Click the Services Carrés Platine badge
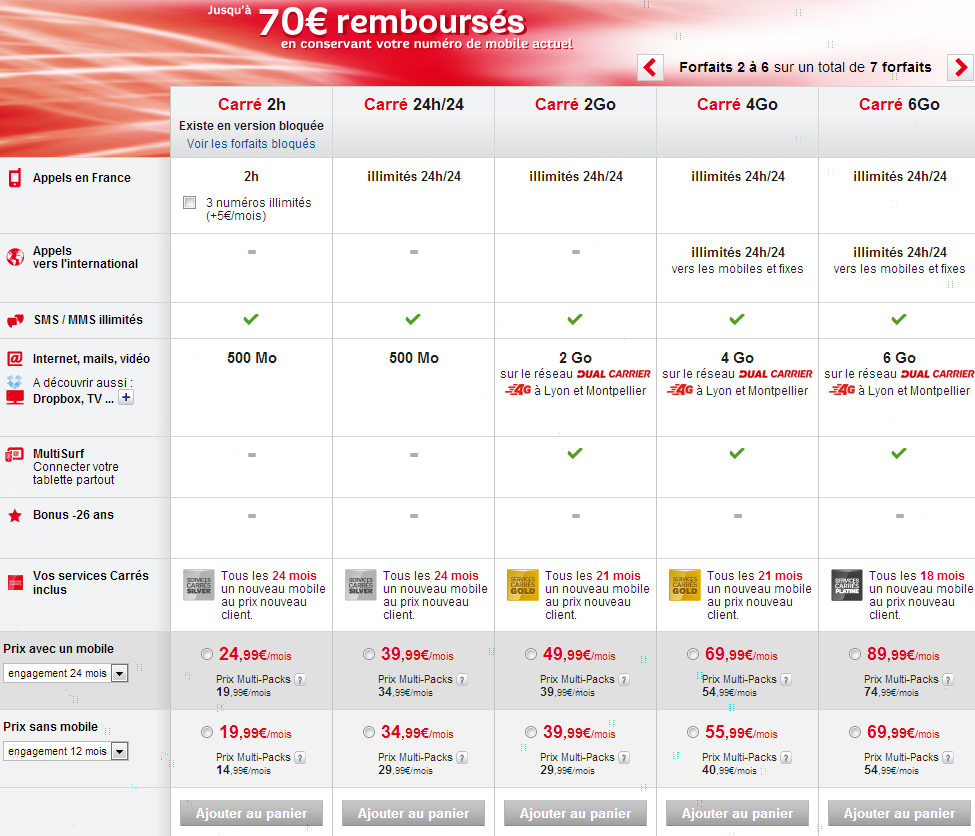975x836 pixels. [846, 584]
